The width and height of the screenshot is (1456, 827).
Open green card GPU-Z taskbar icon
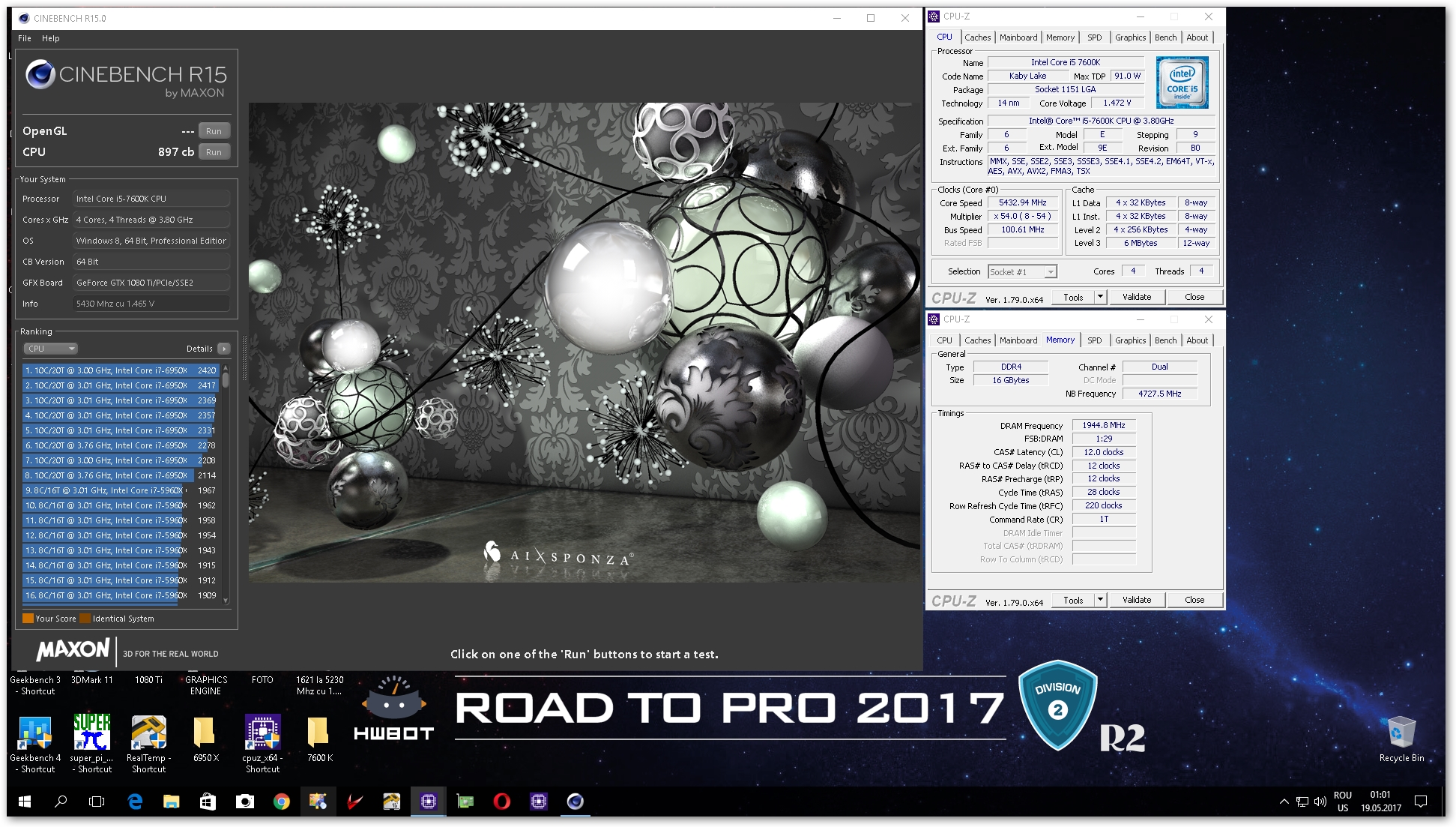465,802
